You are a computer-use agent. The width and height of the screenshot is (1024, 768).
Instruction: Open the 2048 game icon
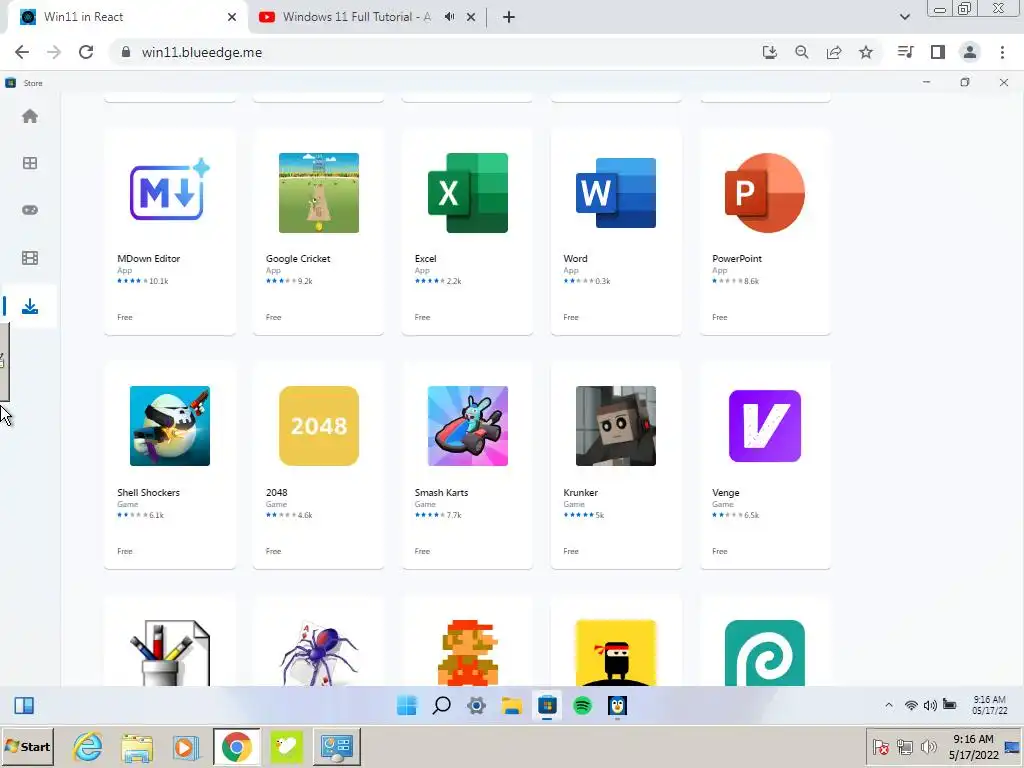319,426
